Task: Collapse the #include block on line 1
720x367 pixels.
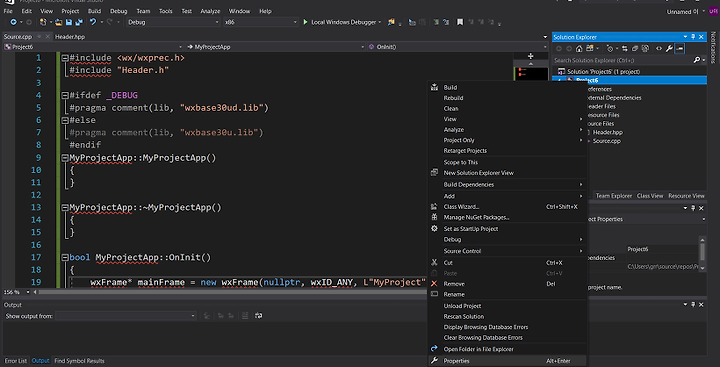Action: tap(65, 58)
